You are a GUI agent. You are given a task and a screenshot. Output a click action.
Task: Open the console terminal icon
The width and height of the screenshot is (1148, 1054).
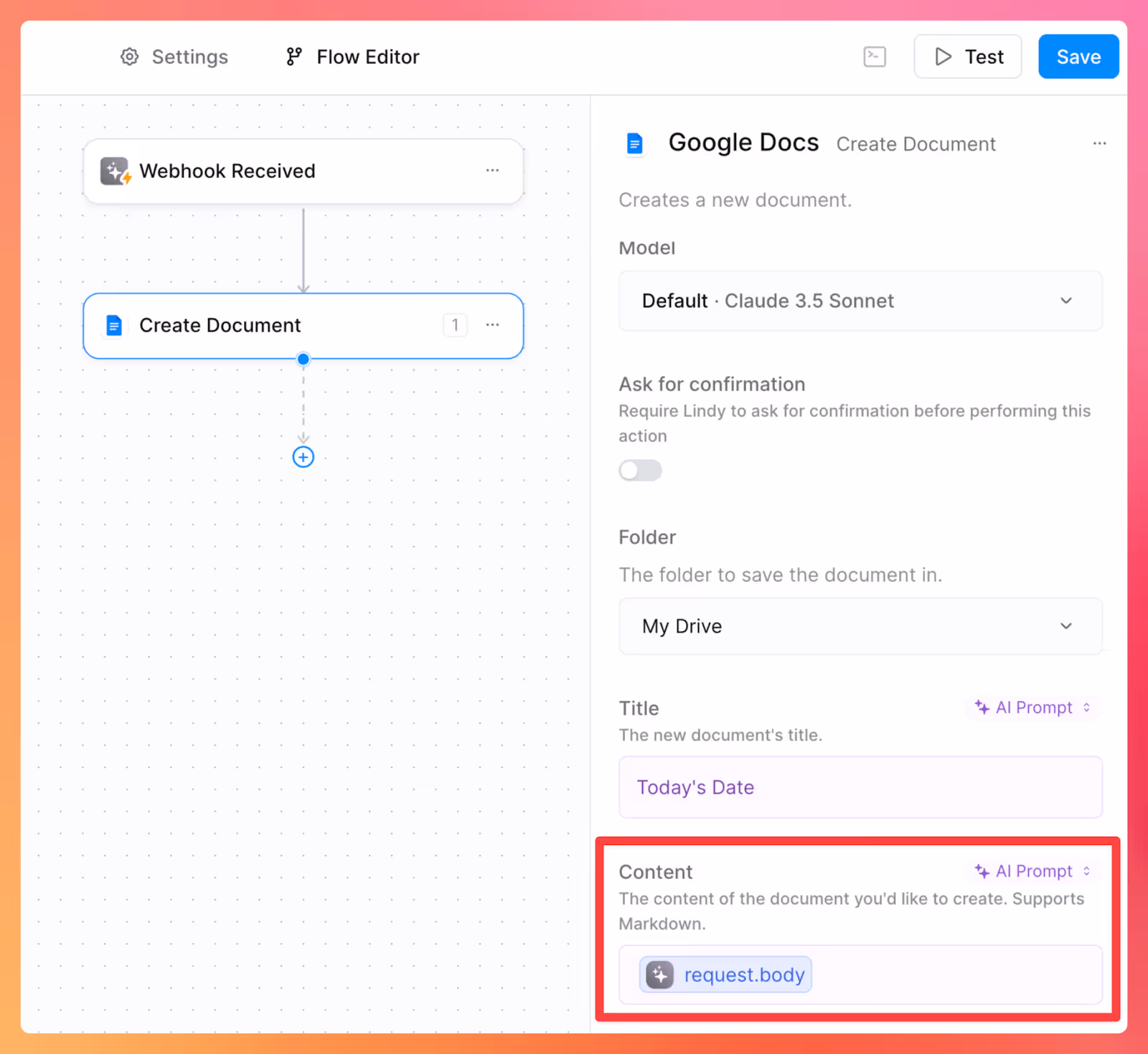(875, 57)
